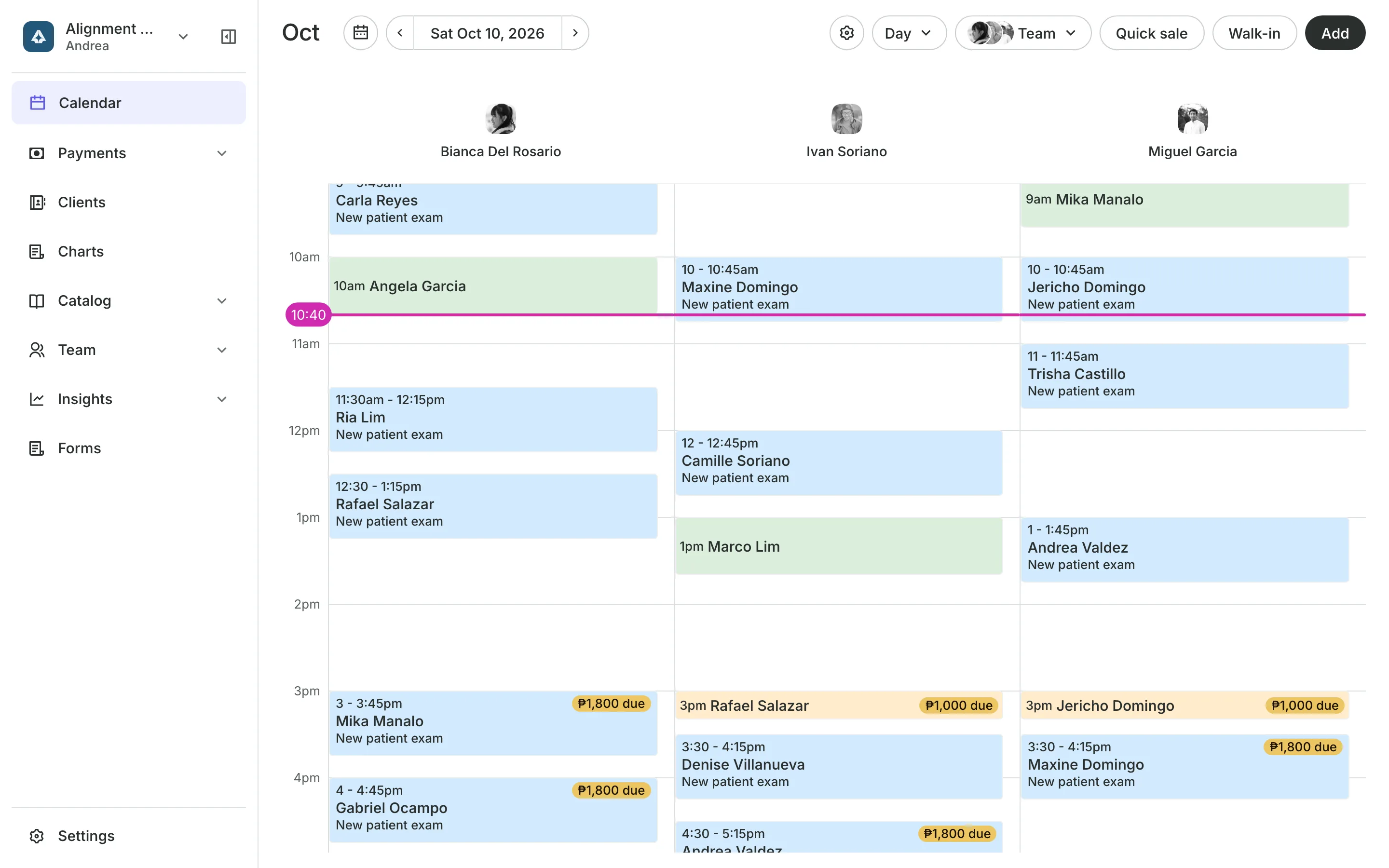Click Ivan Soriano's avatar
This screenshot has width=1389, height=868.
[x=846, y=119]
